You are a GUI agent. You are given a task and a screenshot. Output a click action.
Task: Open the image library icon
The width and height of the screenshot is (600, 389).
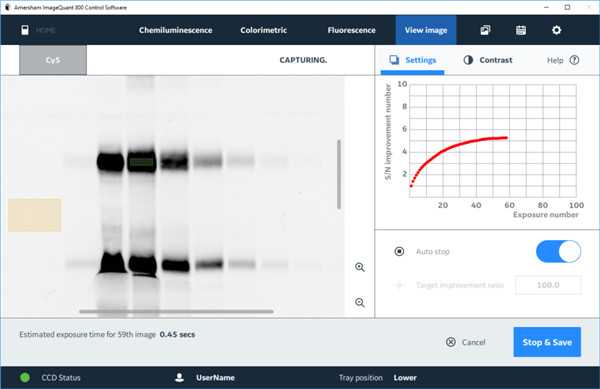click(x=485, y=30)
